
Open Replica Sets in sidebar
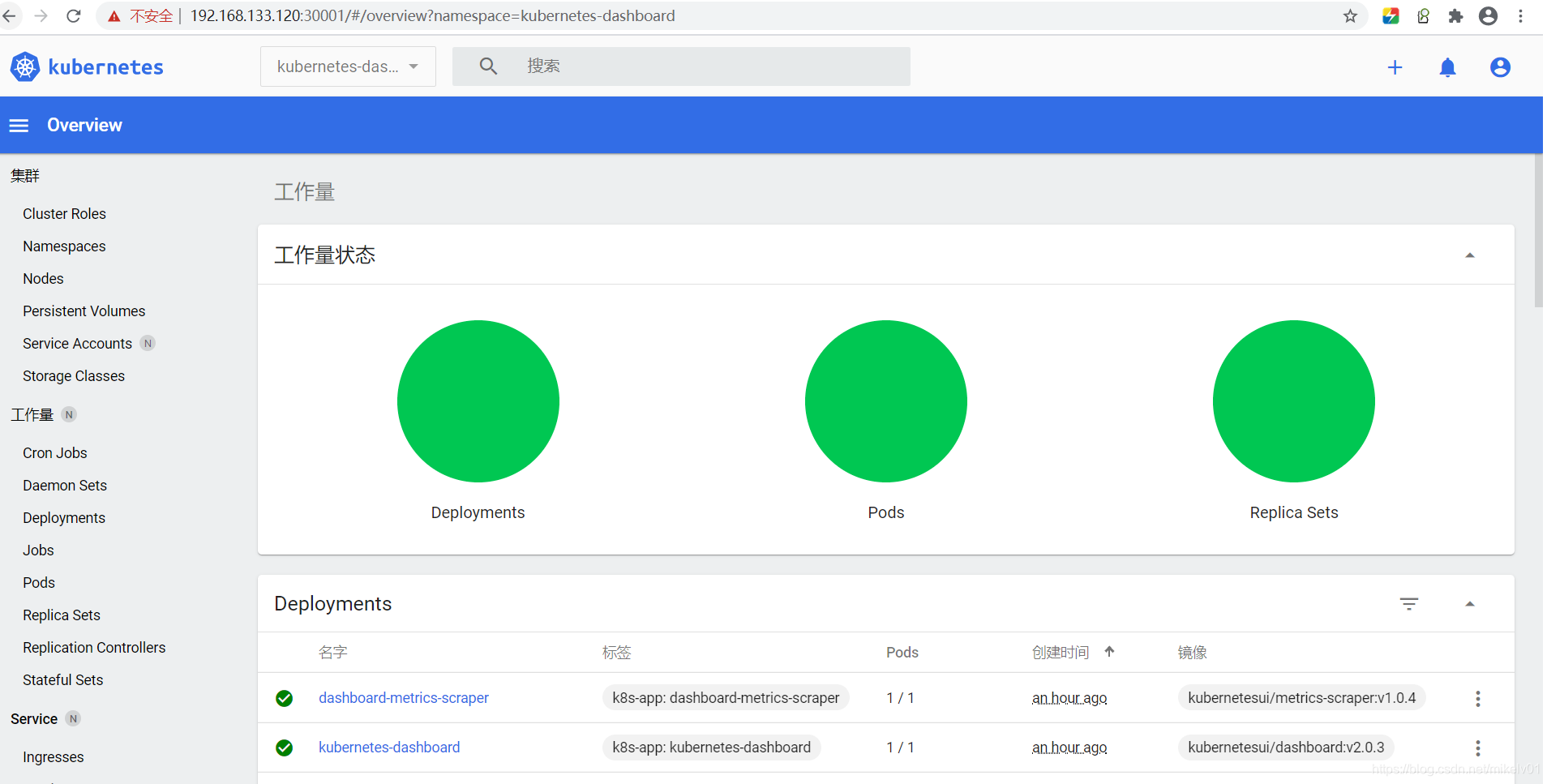[x=62, y=615]
